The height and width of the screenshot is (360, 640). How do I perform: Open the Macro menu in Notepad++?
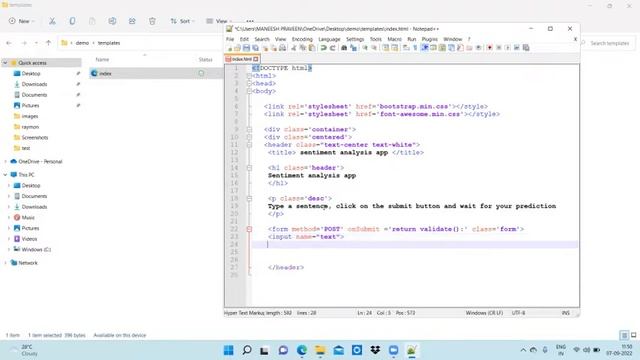(x=394, y=39)
